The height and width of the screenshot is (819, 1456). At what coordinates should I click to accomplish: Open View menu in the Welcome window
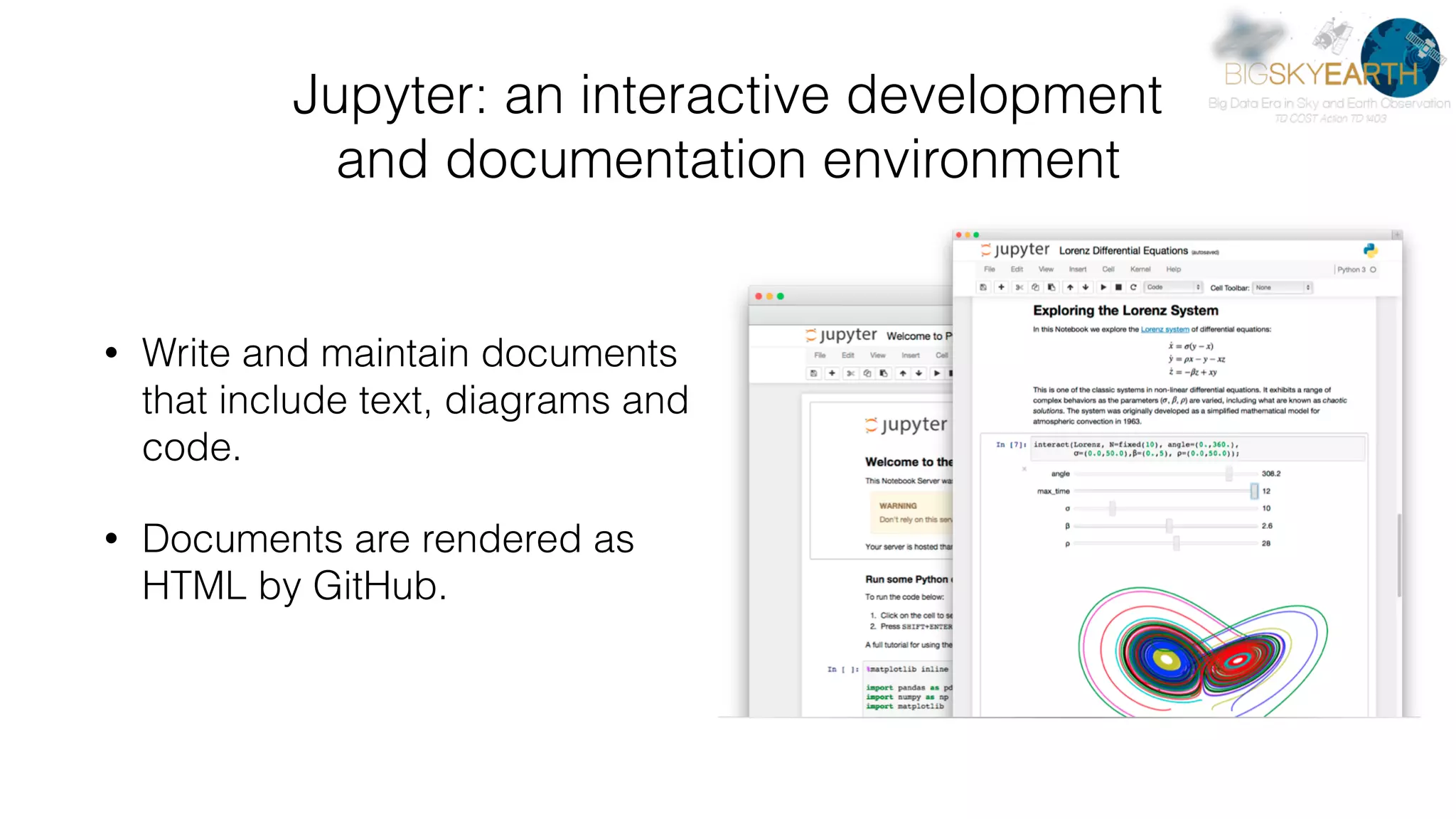coord(878,355)
